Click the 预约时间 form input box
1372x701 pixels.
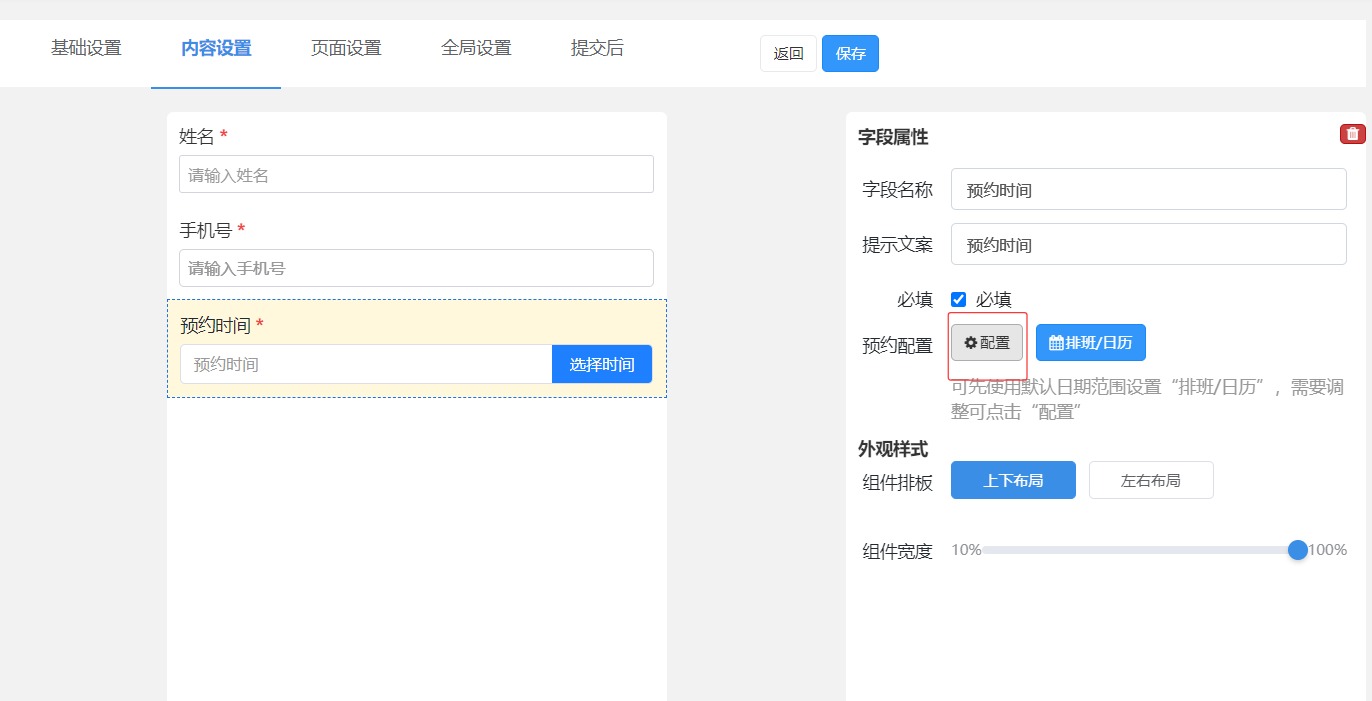[366, 364]
